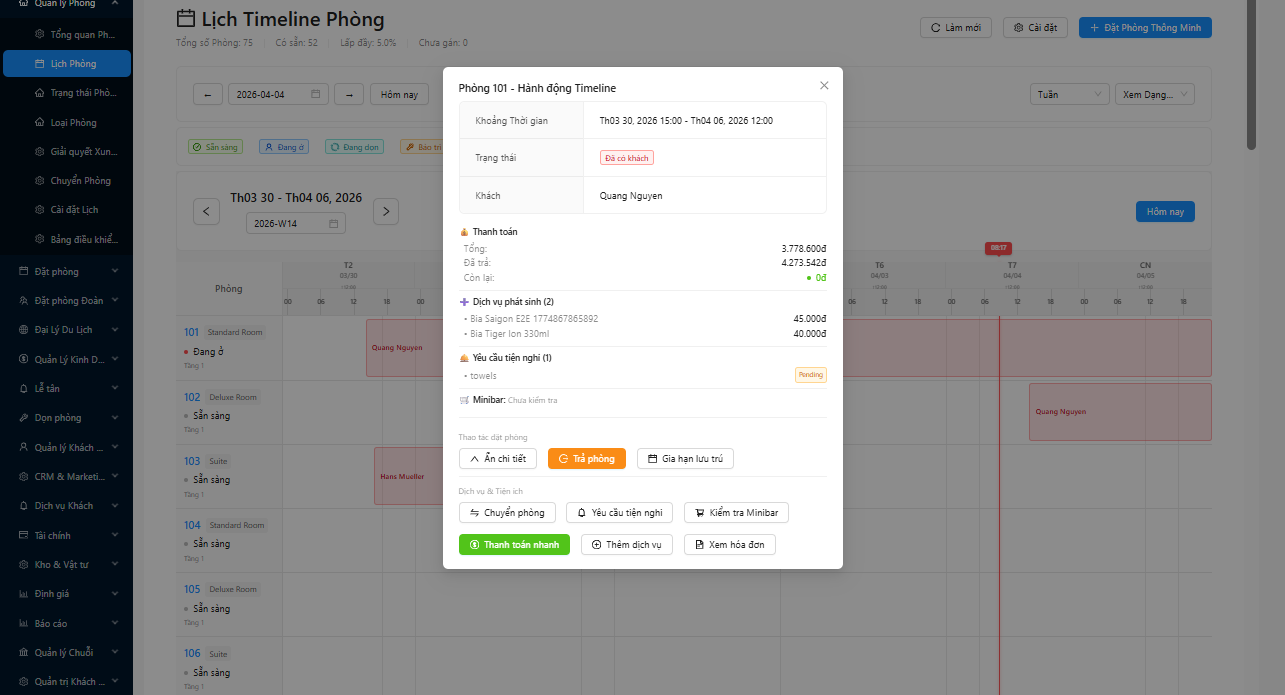The height and width of the screenshot is (695, 1285).
Task: Click the Ẩn chi tiết button
Action: (x=498, y=458)
